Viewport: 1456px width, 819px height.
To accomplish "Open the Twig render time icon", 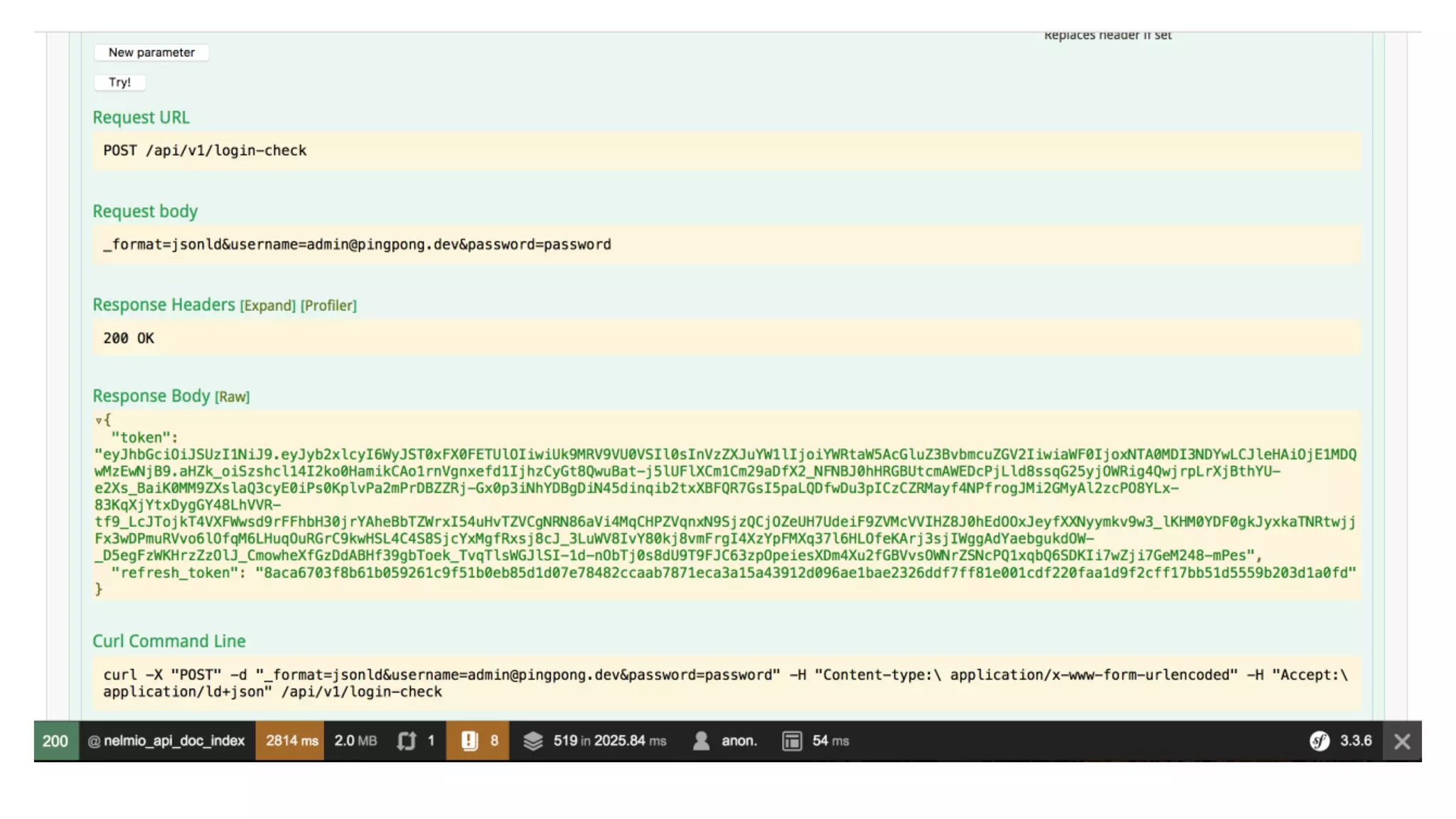I will coord(792,741).
